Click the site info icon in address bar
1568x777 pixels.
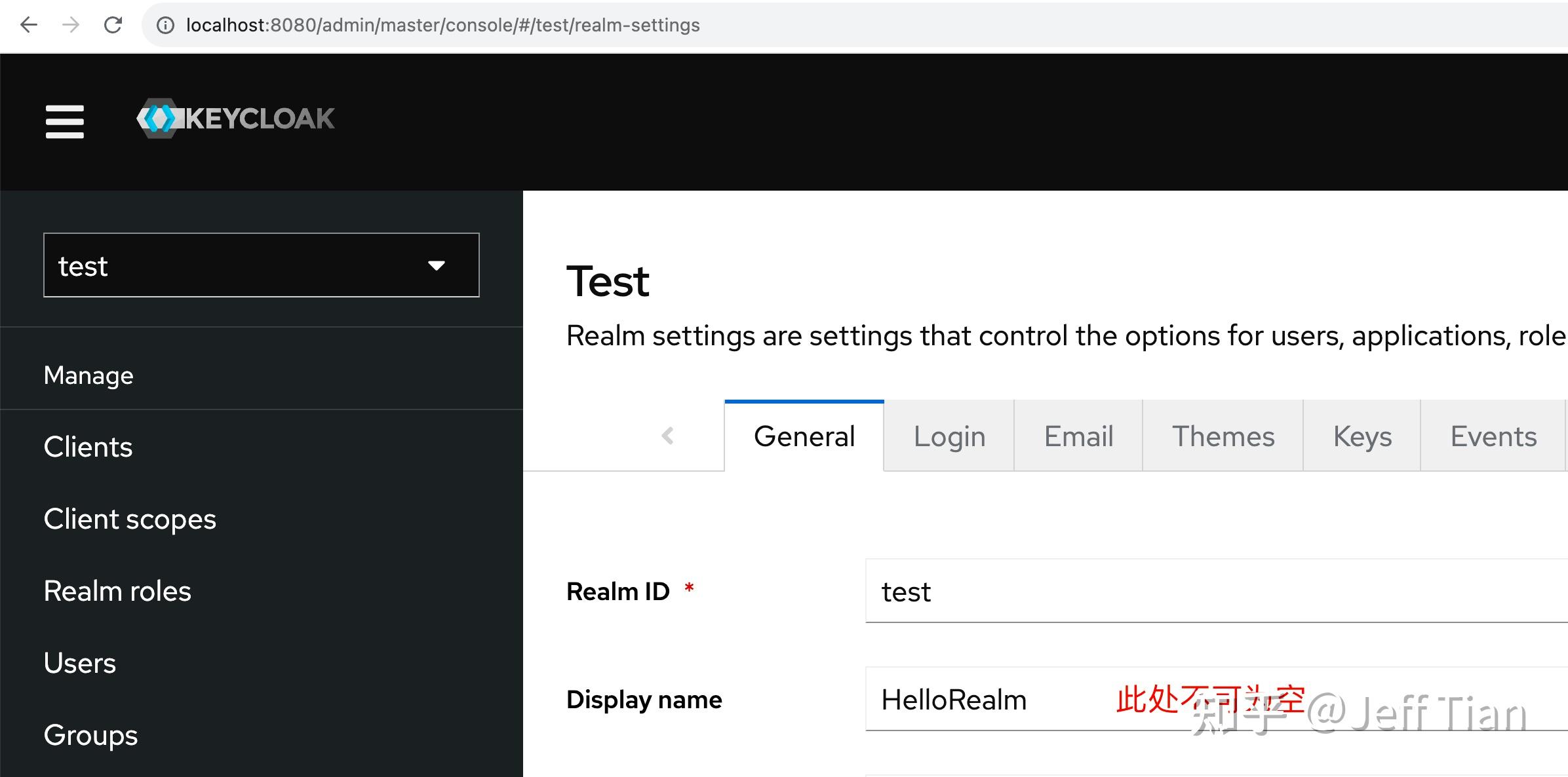pos(165,25)
